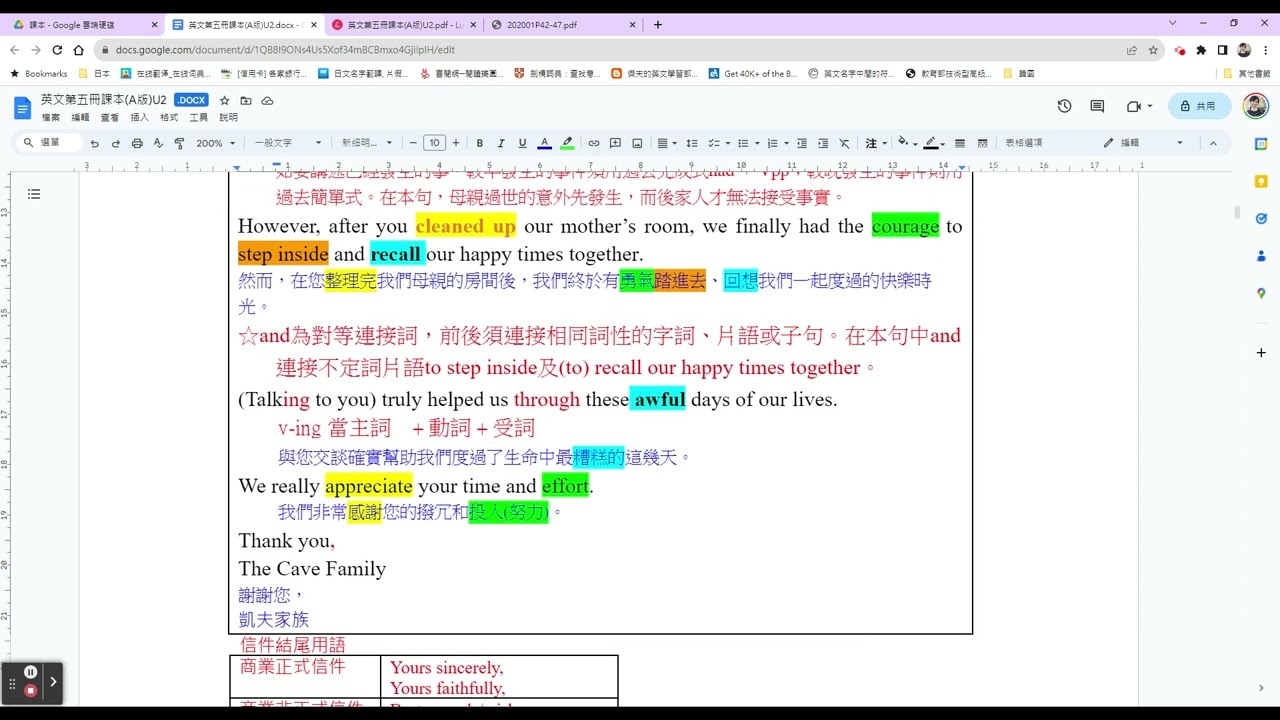
Task: Insert a link with the link icon
Action: point(593,143)
